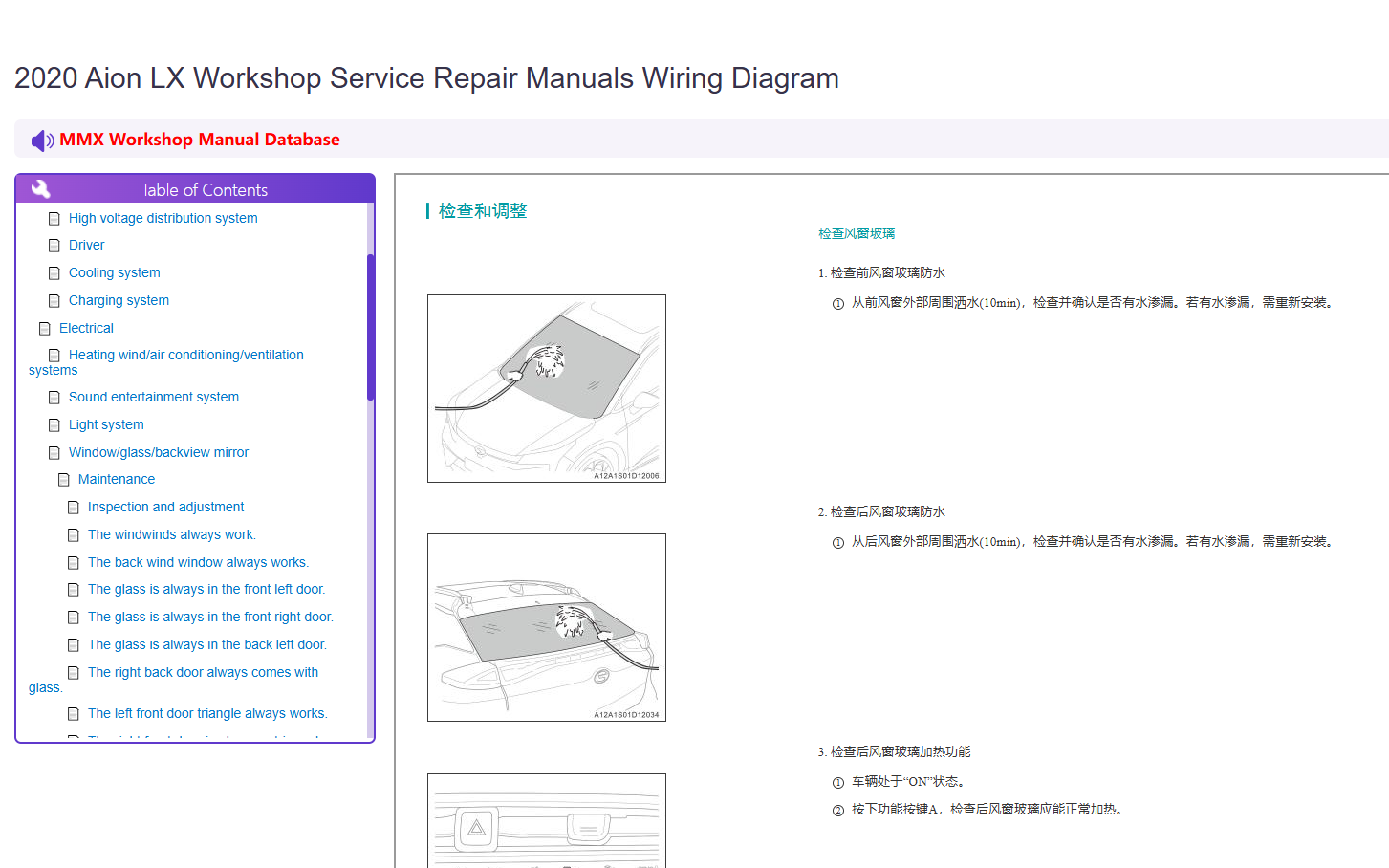Click the rear window water test illustration
The height and width of the screenshot is (868, 1389).
pos(547,627)
